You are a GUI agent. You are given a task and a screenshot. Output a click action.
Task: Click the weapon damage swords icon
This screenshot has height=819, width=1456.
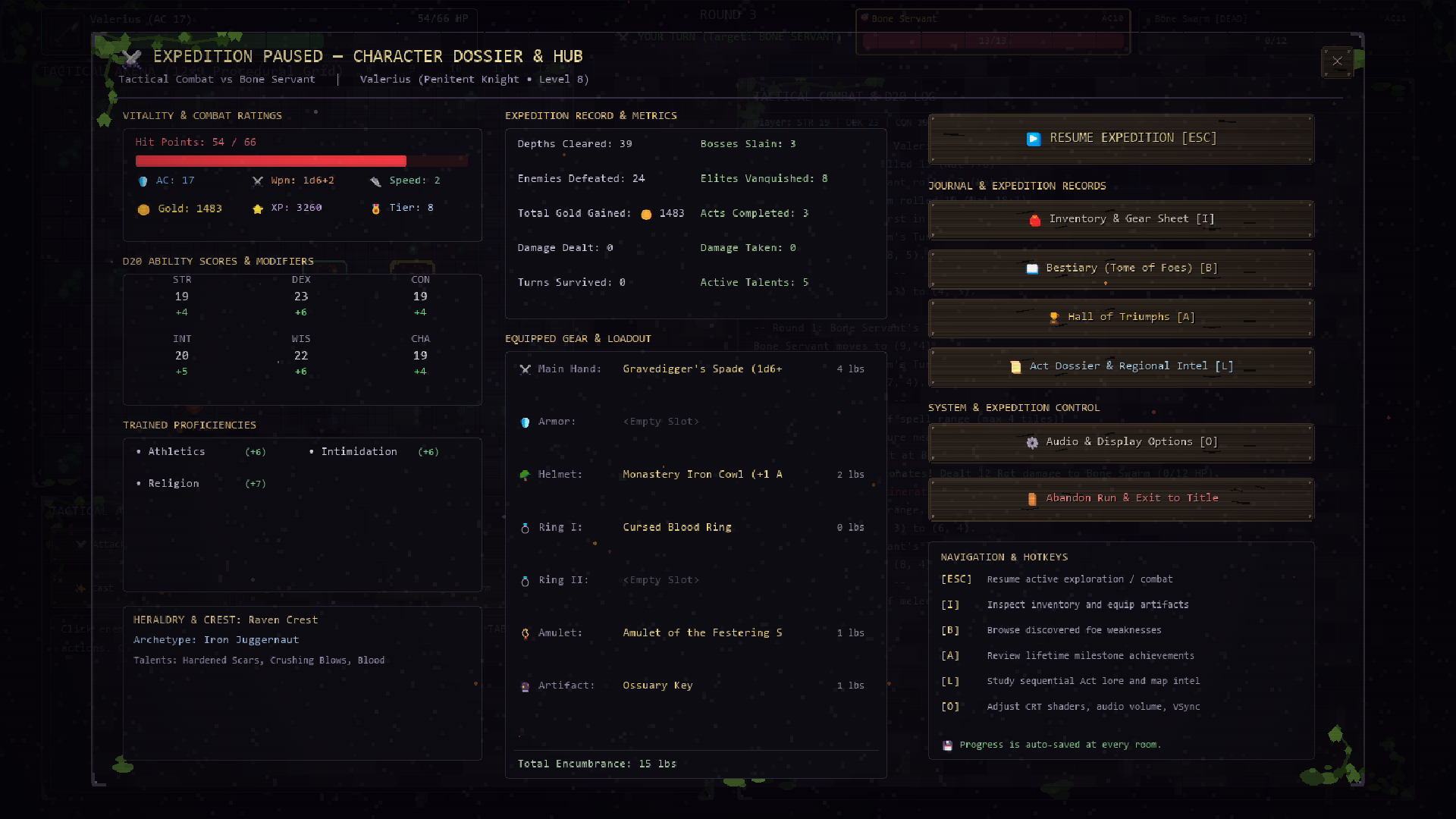[x=258, y=181]
